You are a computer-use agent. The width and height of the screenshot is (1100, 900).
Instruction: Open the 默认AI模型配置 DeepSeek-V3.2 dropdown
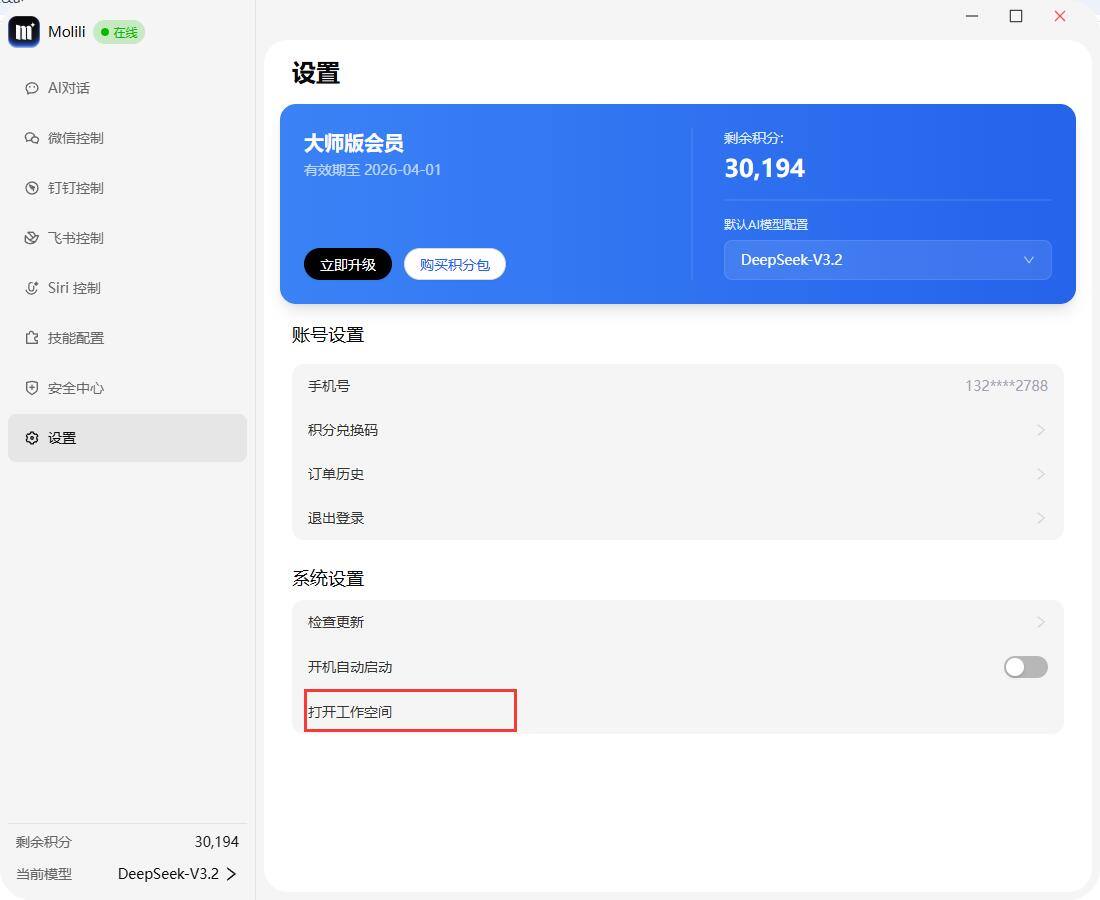(x=886, y=260)
